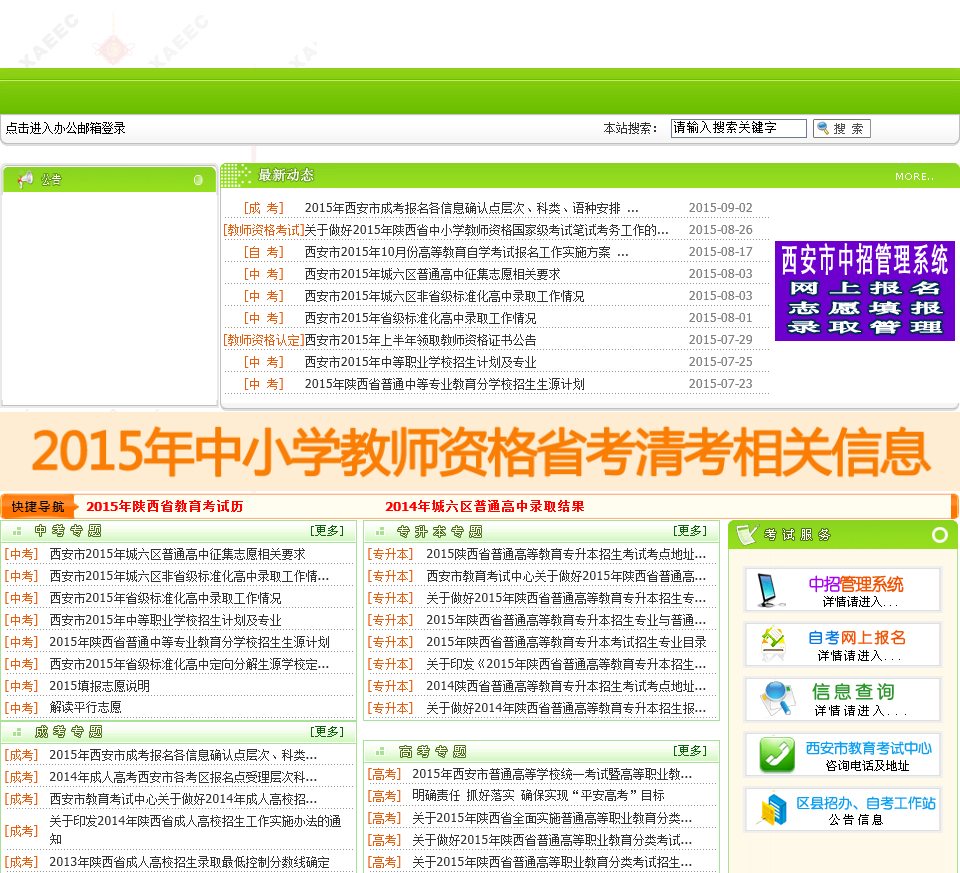The height and width of the screenshot is (873, 960).
Task: Open 更多 link of 成考专题 section
Action: coord(327,731)
